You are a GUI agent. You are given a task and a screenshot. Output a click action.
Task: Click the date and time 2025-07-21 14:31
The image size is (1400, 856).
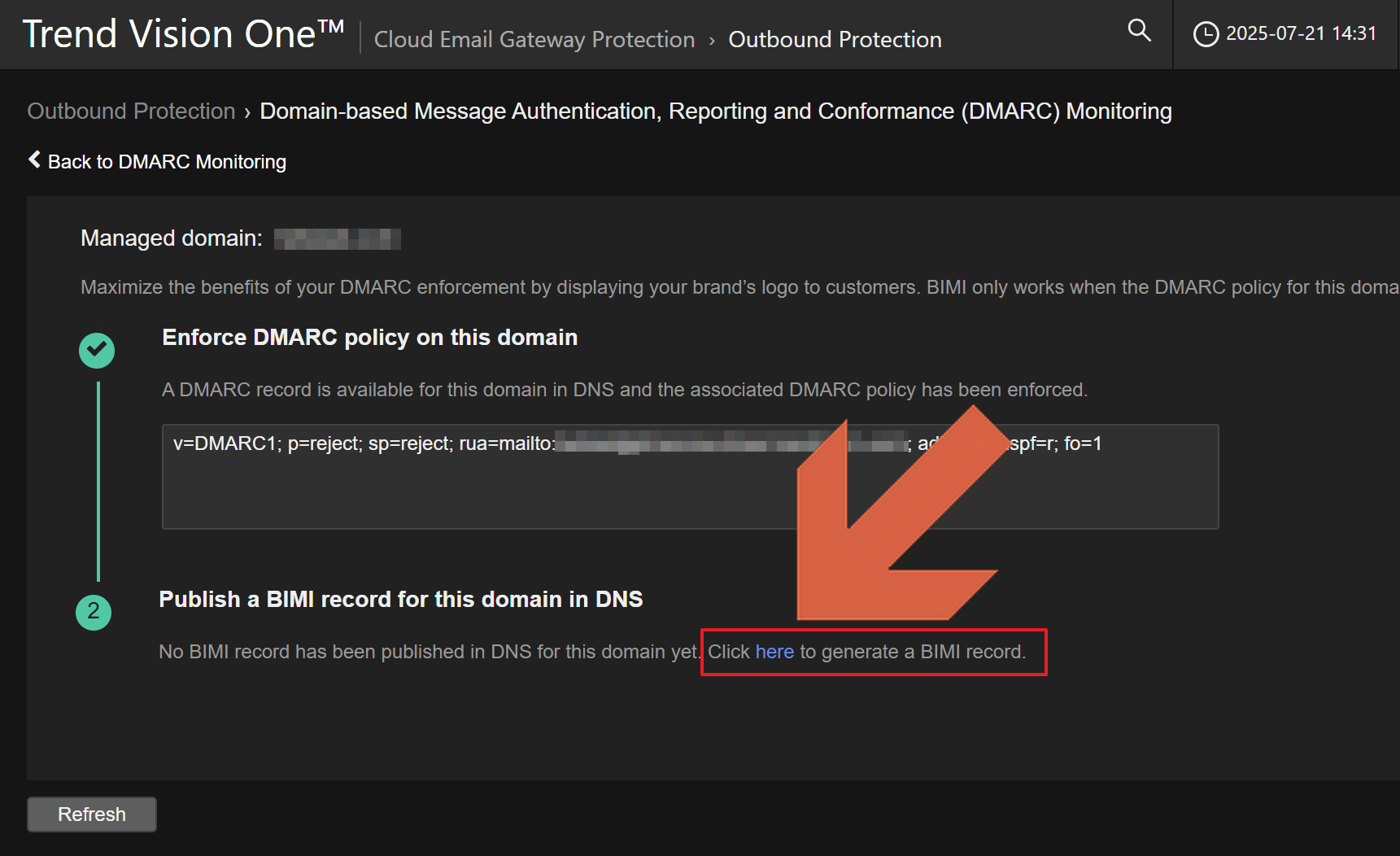coord(1301,33)
